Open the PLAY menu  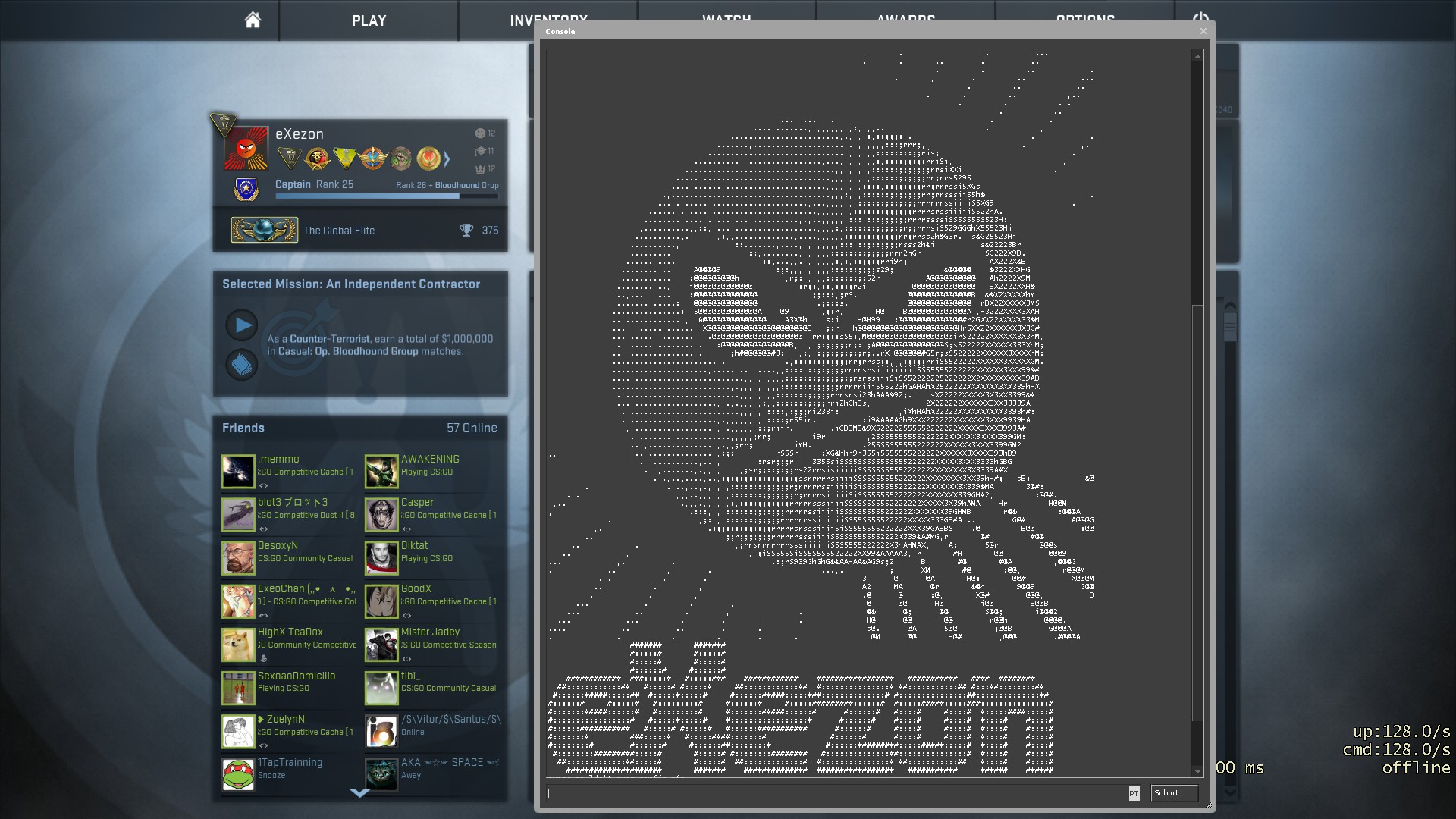(x=369, y=20)
